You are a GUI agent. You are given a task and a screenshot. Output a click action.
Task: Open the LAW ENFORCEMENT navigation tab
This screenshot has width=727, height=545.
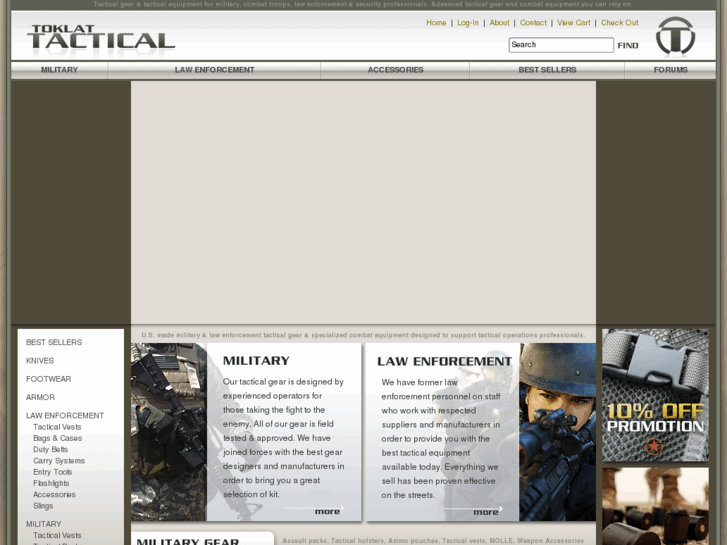214,70
